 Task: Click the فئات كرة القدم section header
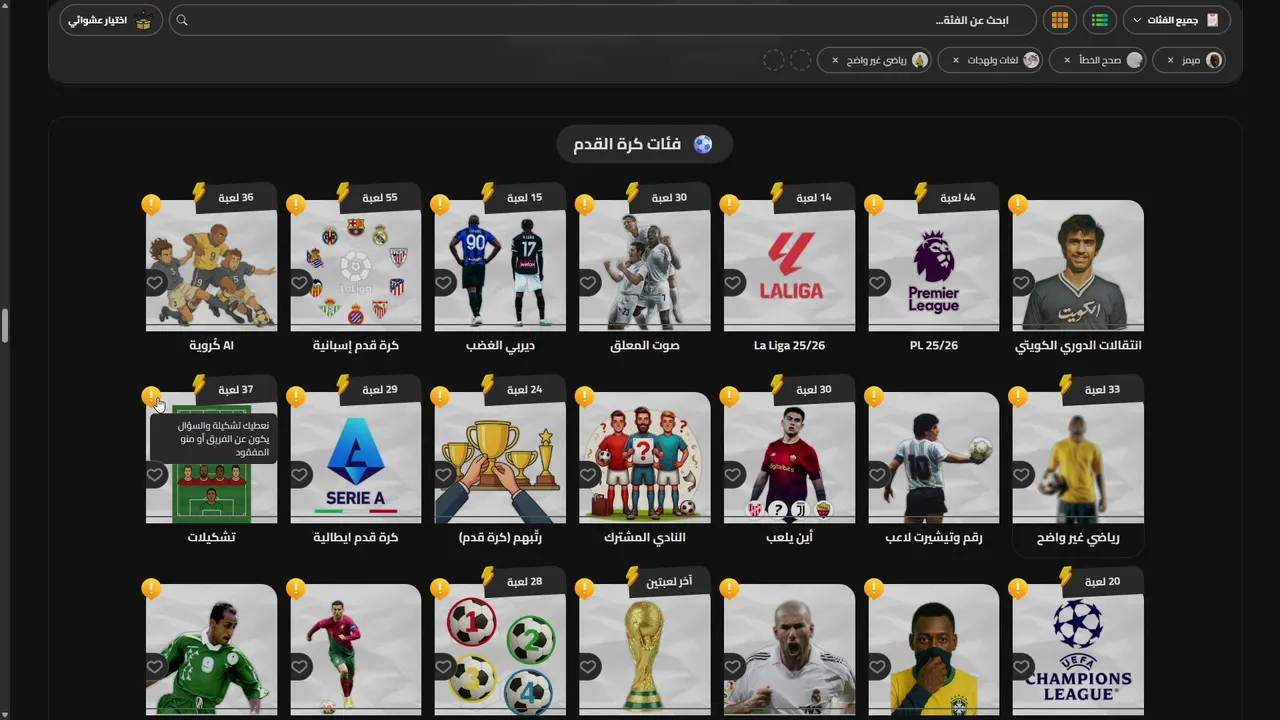coord(645,144)
